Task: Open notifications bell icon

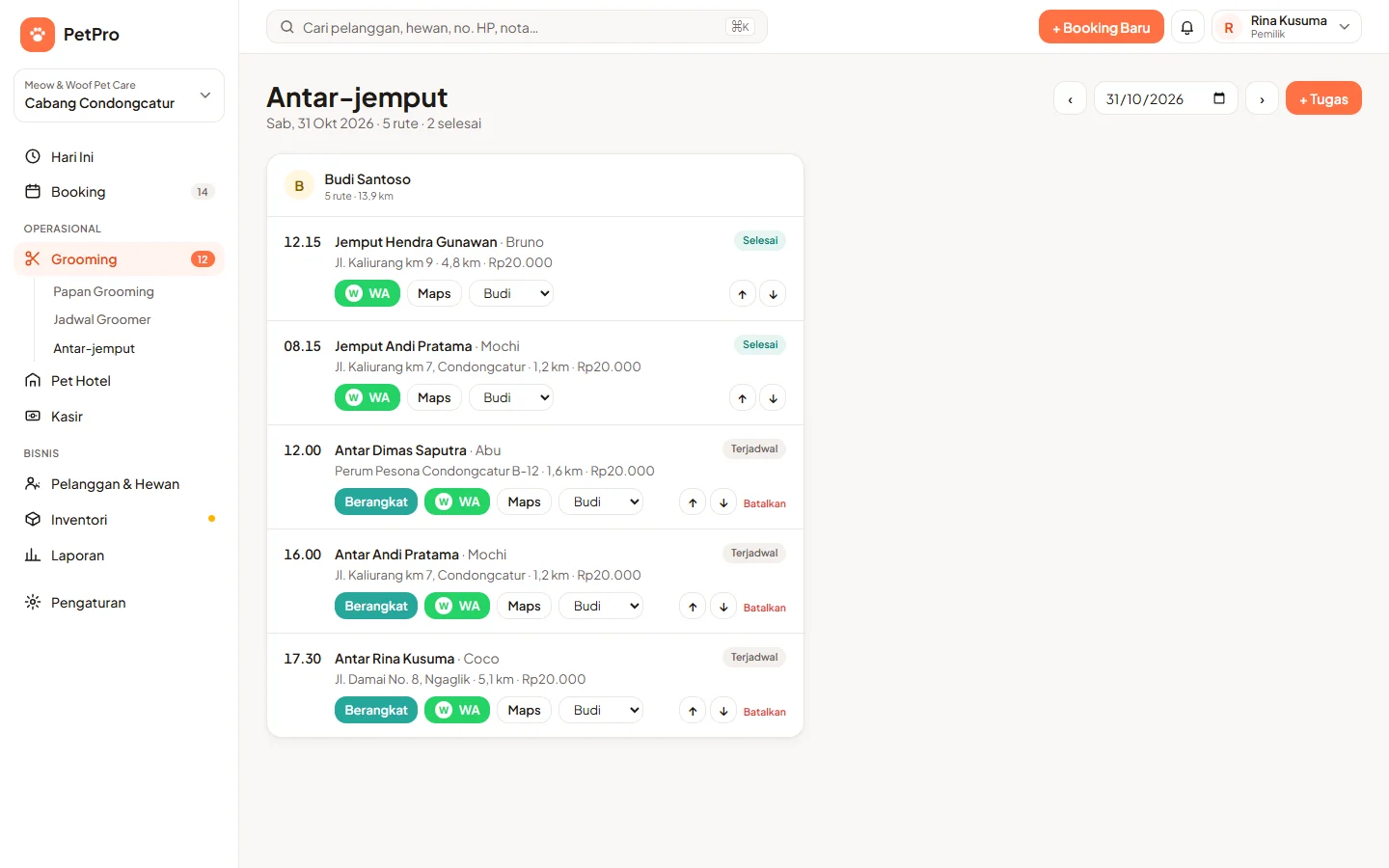Action: [x=1187, y=27]
